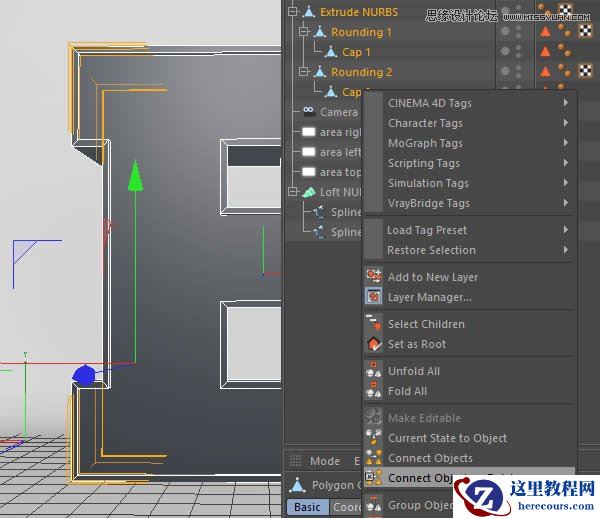This screenshot has width=600, height=518.
Task: Collapse the Rounding 2 tree node
Action: tap(304, 72)
